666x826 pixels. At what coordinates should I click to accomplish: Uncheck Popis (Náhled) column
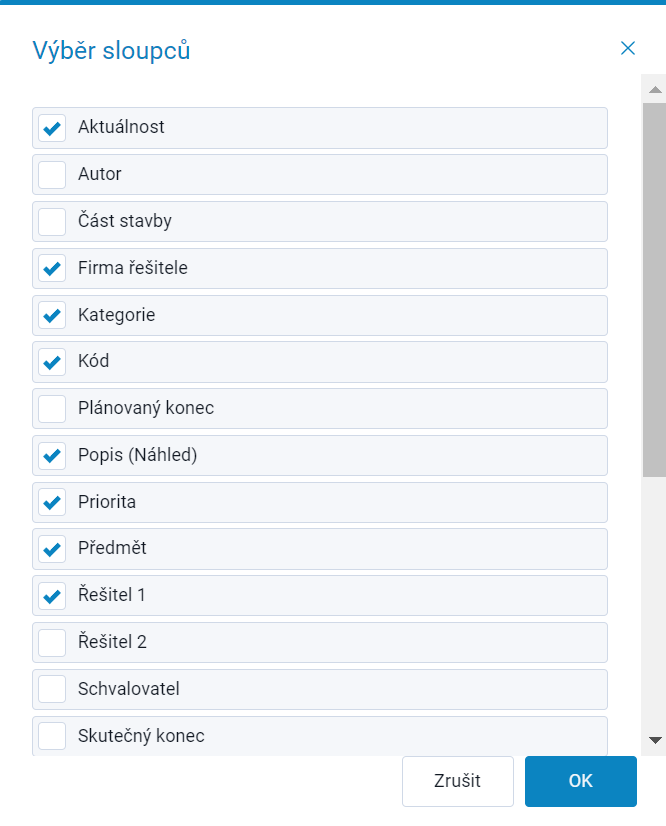click(52, 456)
